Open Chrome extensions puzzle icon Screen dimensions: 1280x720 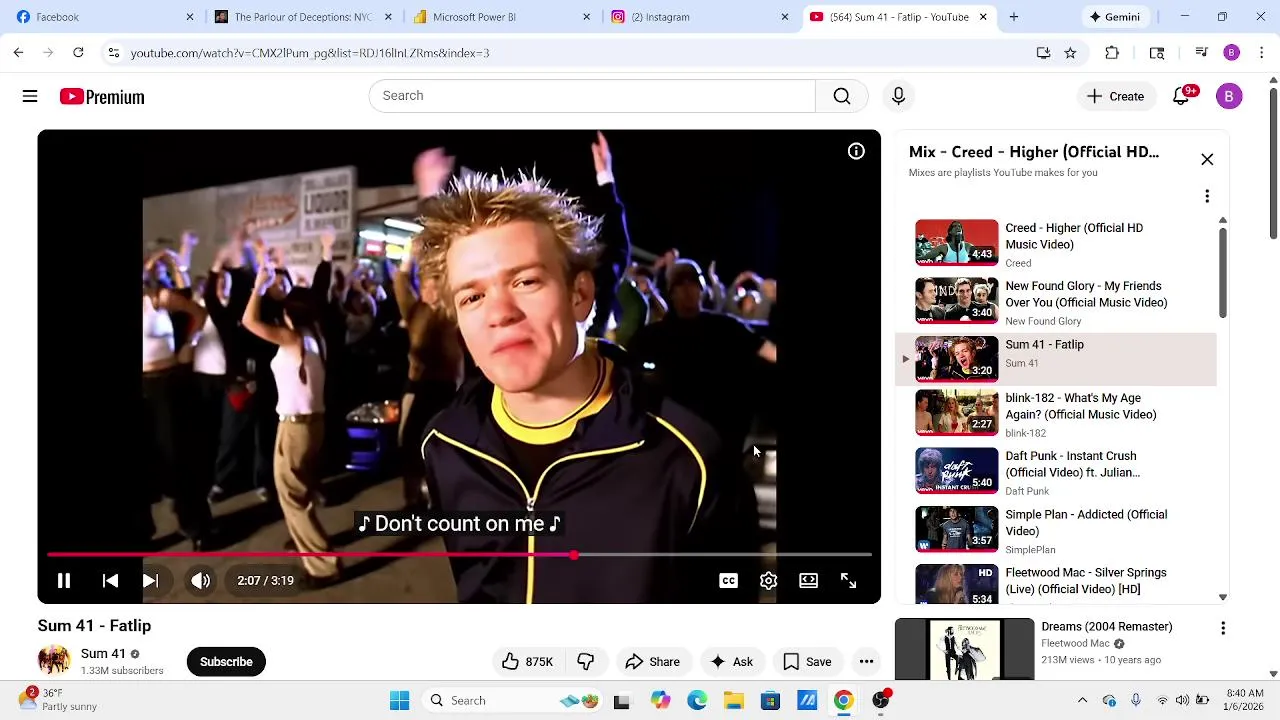tap(1112, 53)
